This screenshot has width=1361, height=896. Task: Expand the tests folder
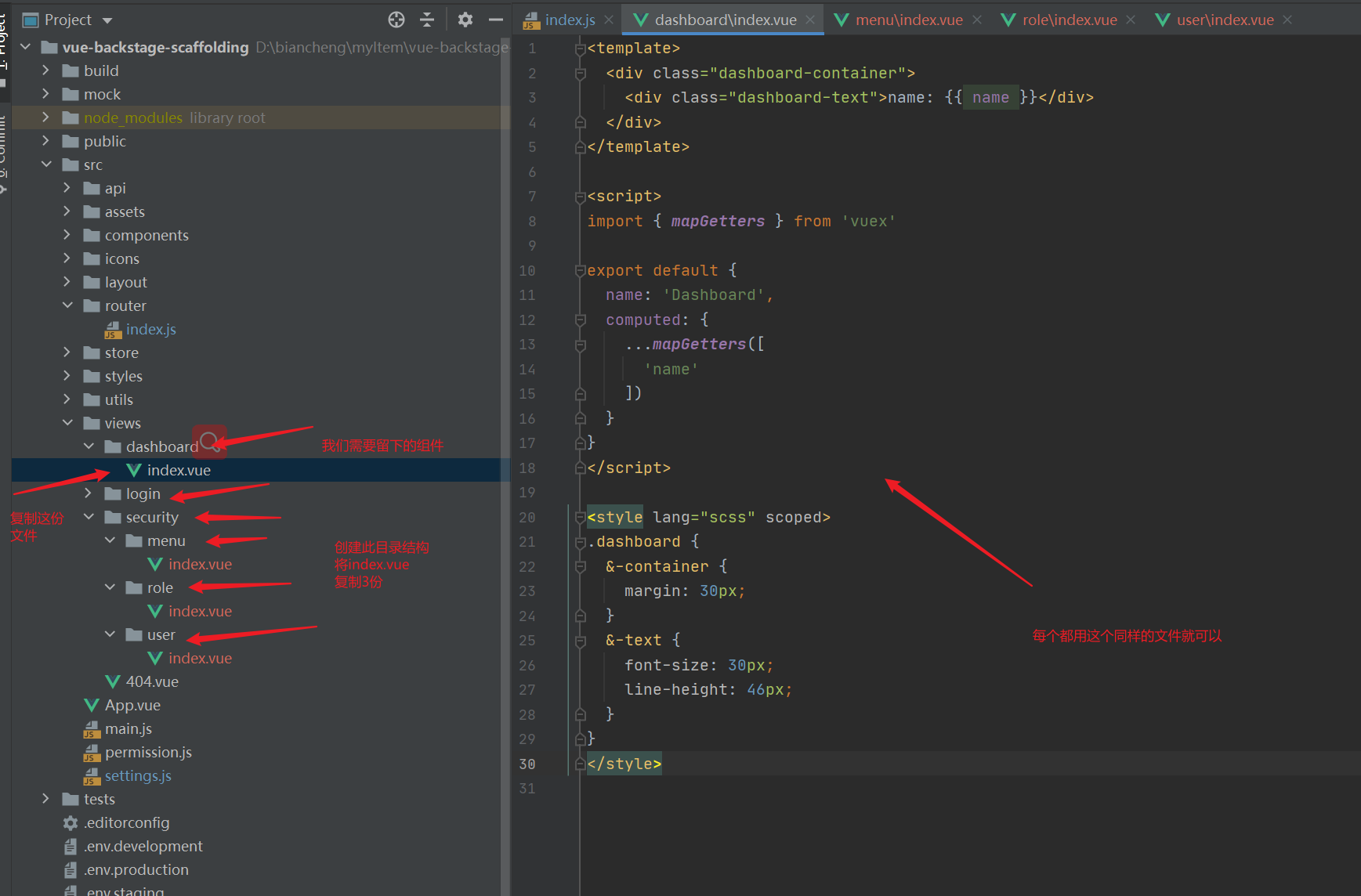[x=45, y=799]
